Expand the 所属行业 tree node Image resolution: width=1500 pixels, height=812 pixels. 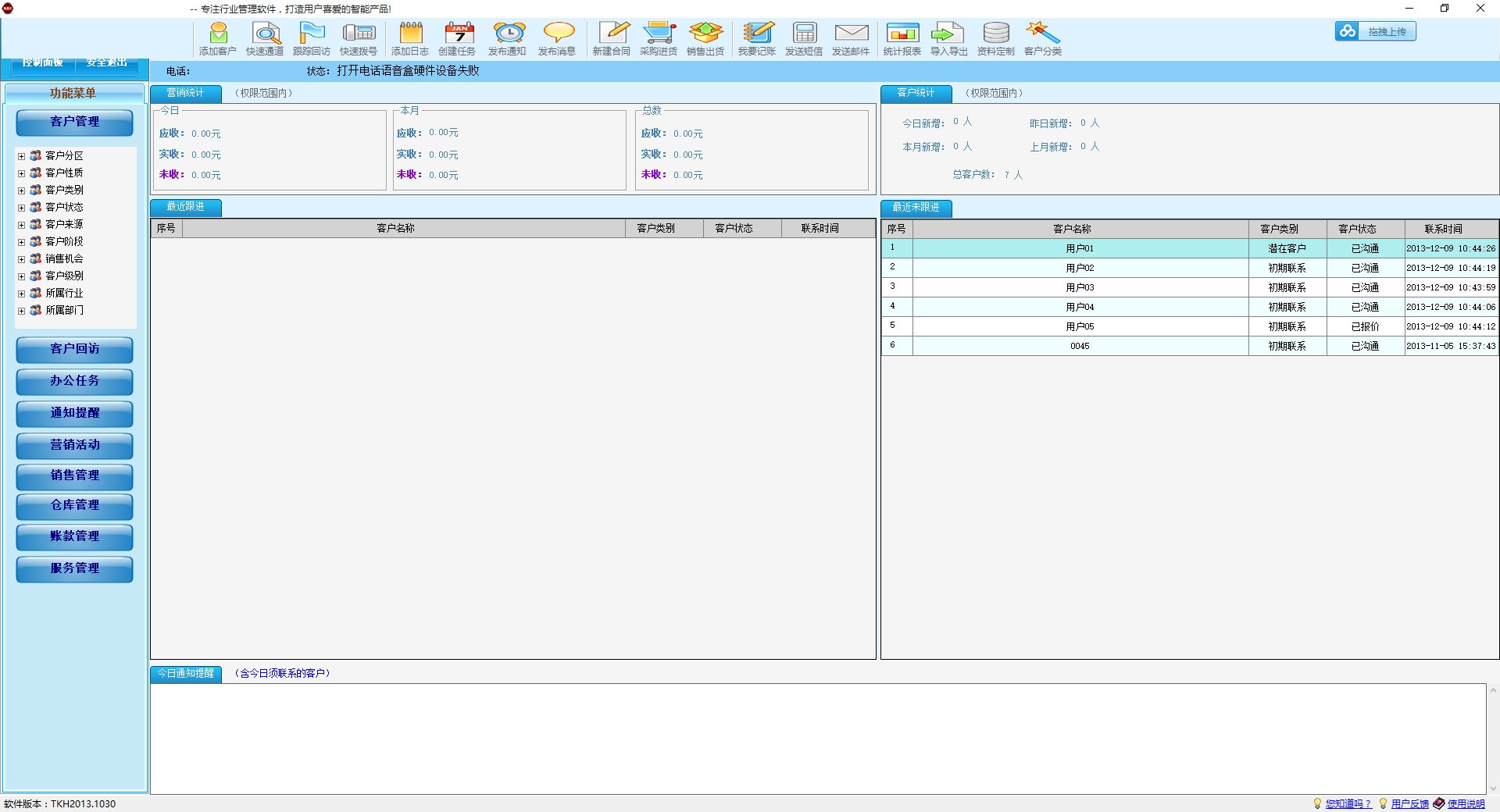click(22, 294)
